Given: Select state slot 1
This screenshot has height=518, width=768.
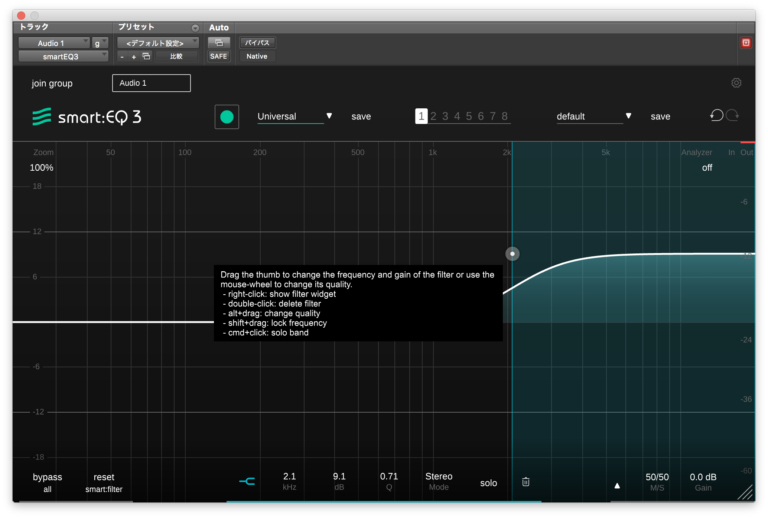Looking at the screenshot, I should pos(421,116).
